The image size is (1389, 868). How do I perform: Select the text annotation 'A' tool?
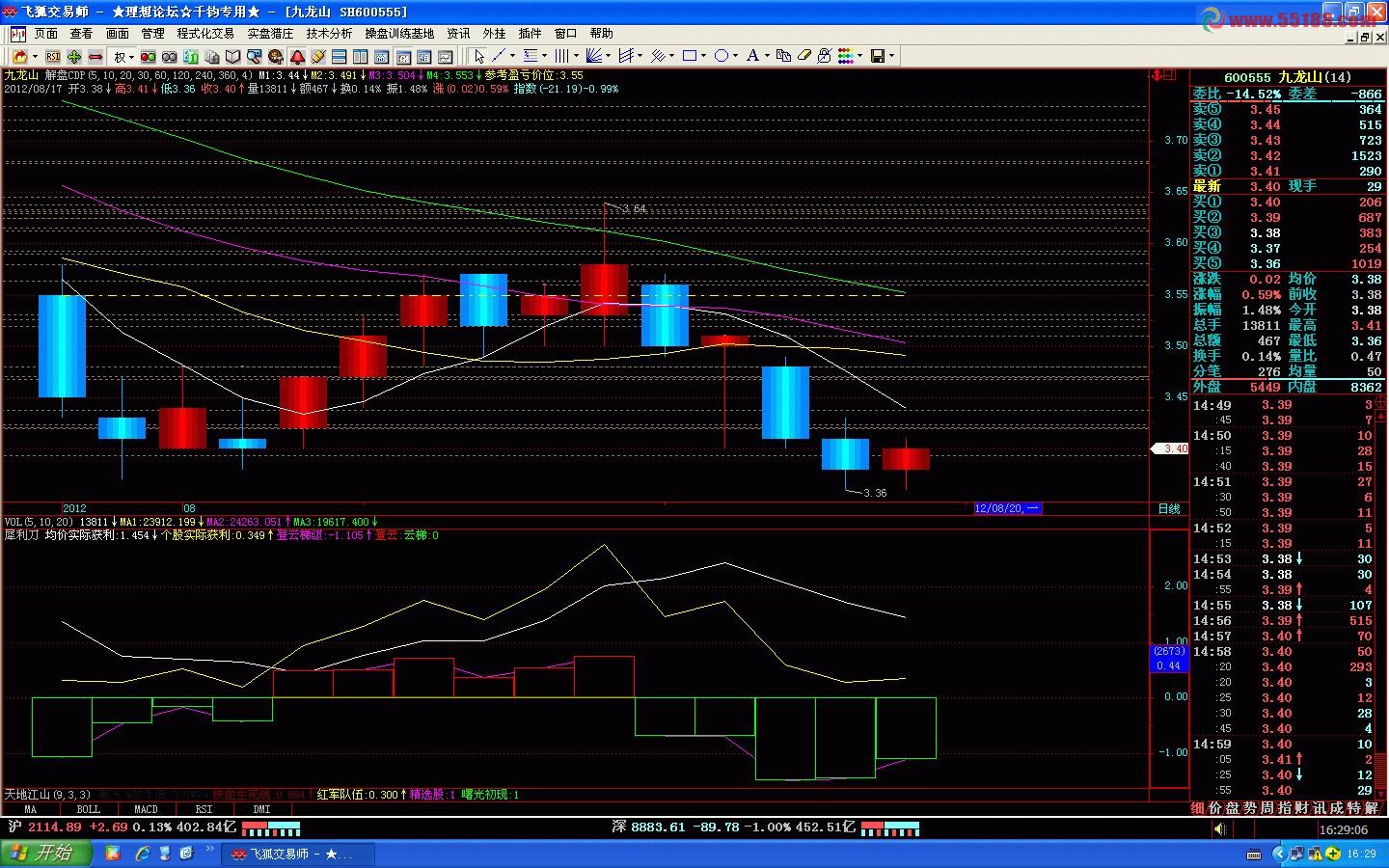click(752, 57)
